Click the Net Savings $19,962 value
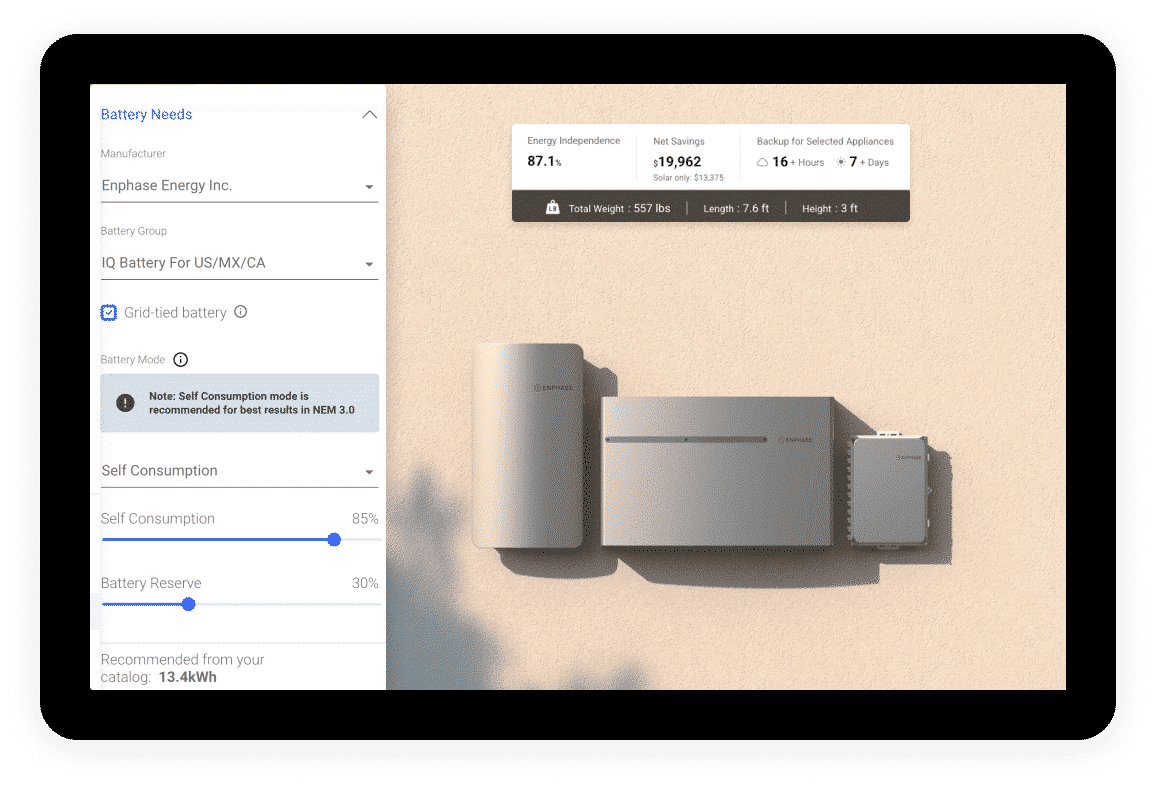Viewport: 1156px width, 786px height. [677, 162]
